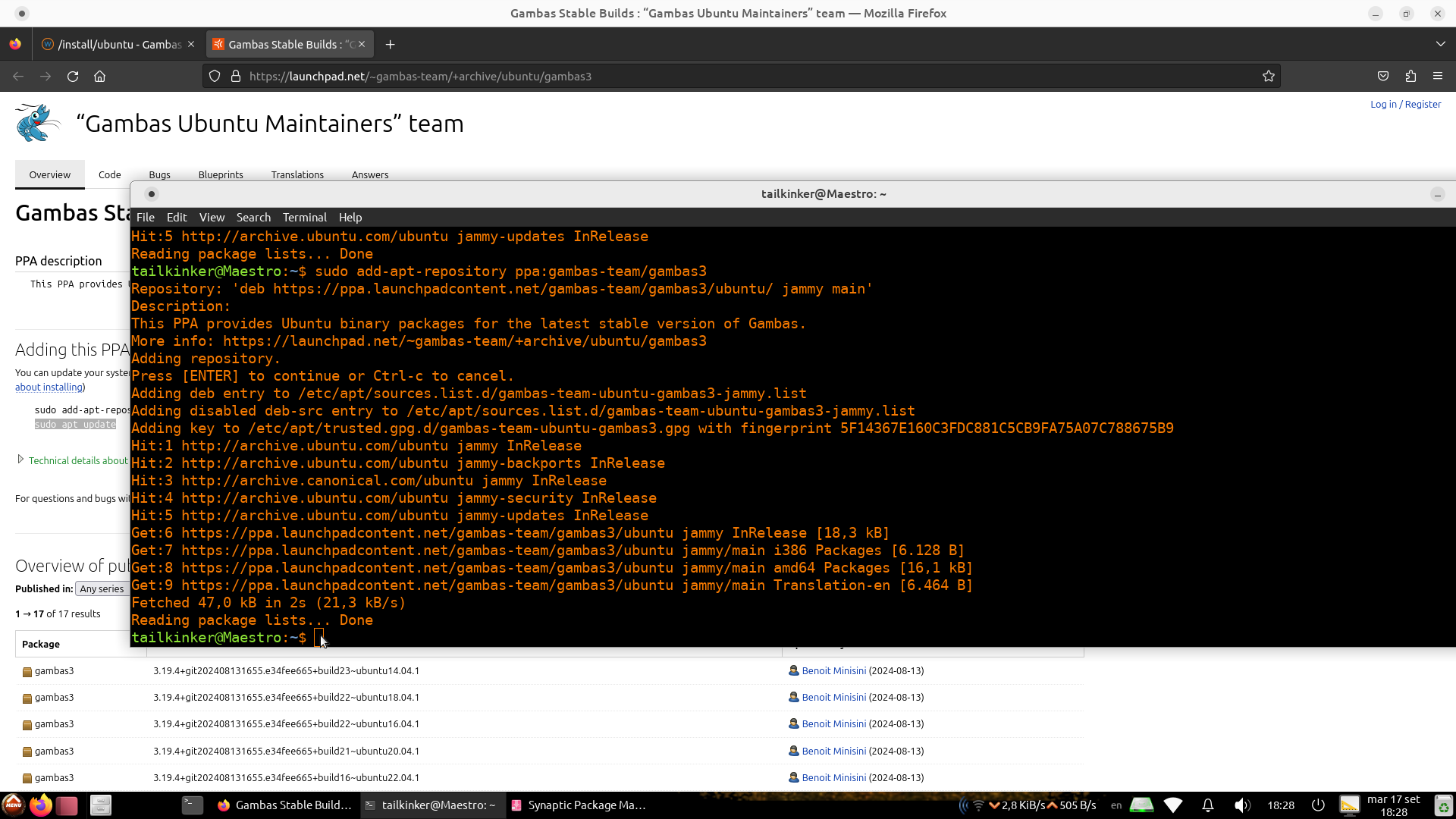Open Firefox application menu (hamburger)
The height and width of the screenshot is (819, 1456).
pos(1438,76)
